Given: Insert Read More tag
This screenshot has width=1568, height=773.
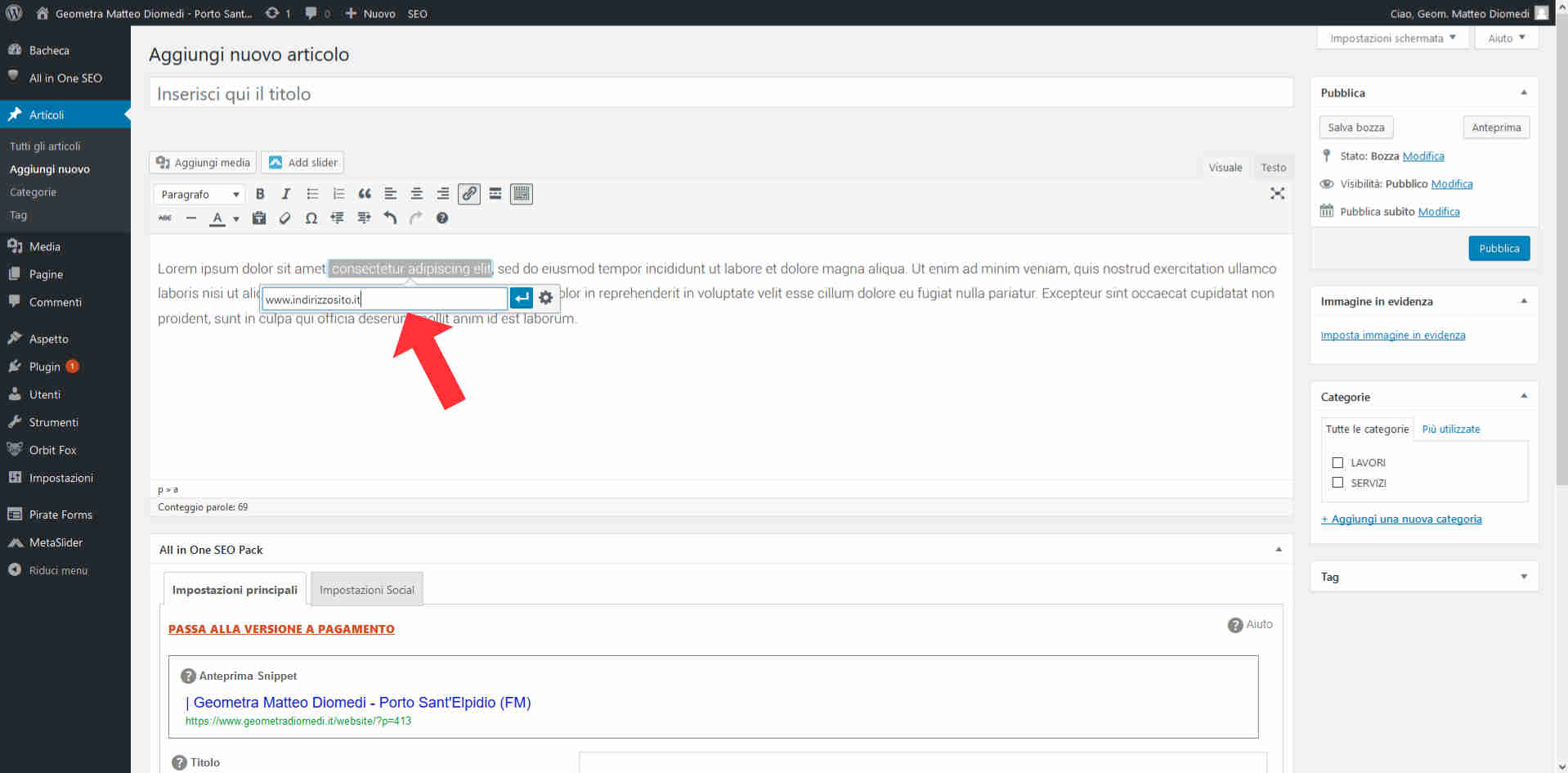Looking at the screenshot, I should tap(495, 194).
